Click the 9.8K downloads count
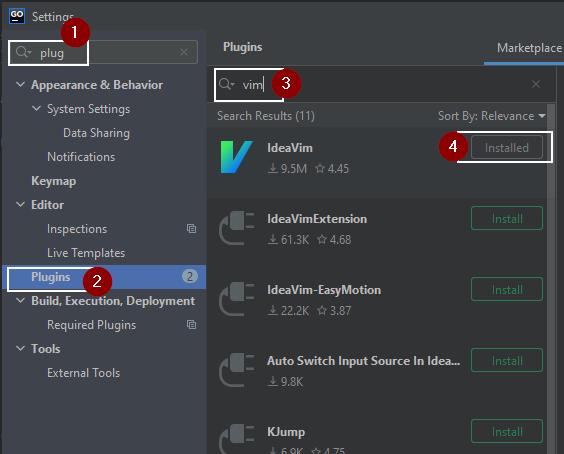This screenshot has height=454, width=564. [x=286, y=381]
